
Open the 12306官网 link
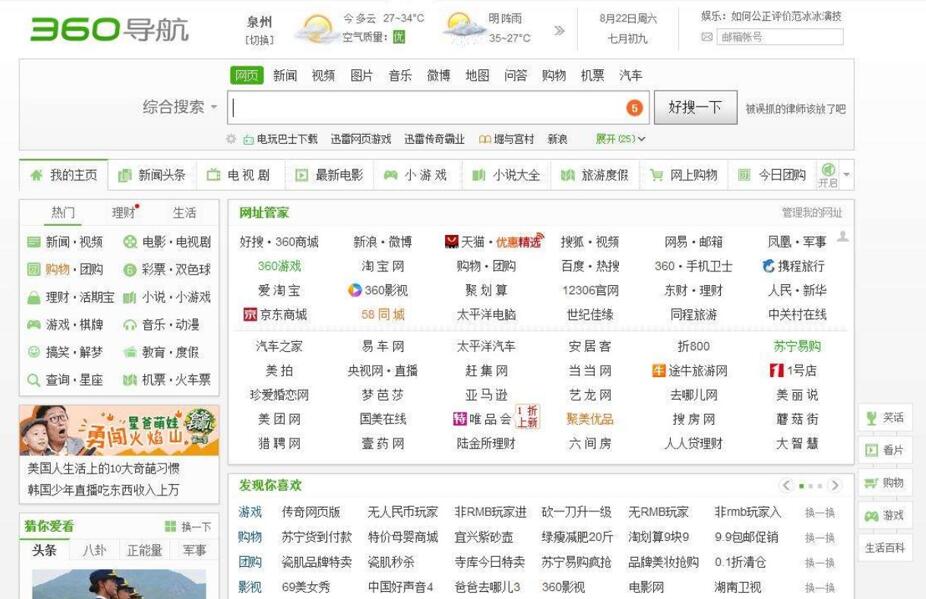coord(590,290)
